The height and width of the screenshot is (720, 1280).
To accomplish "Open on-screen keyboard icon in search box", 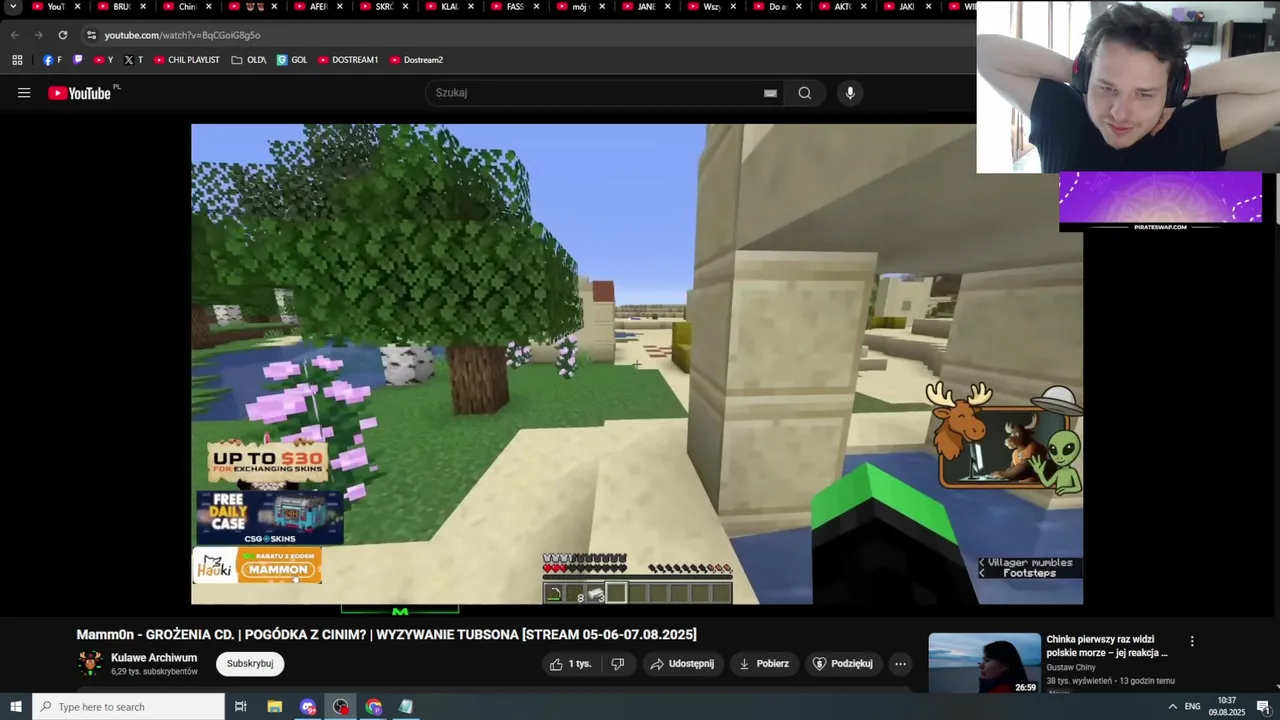I will point(770,93).
